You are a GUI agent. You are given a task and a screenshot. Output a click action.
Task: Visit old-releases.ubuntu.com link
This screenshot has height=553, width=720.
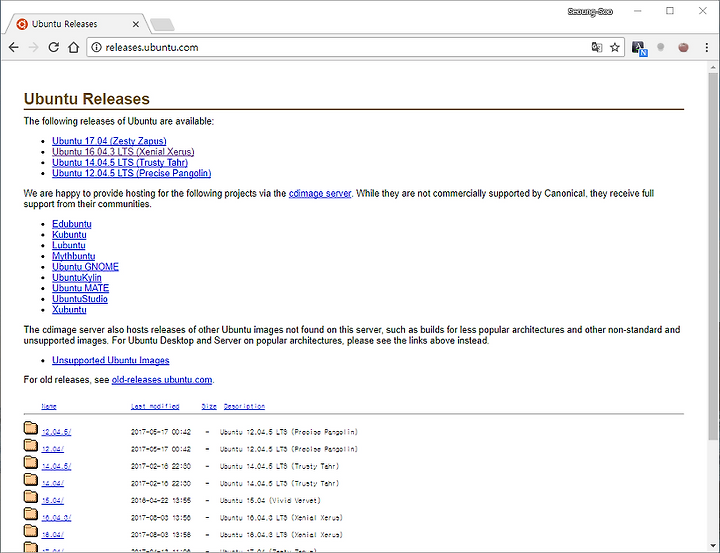click(162, 380)
